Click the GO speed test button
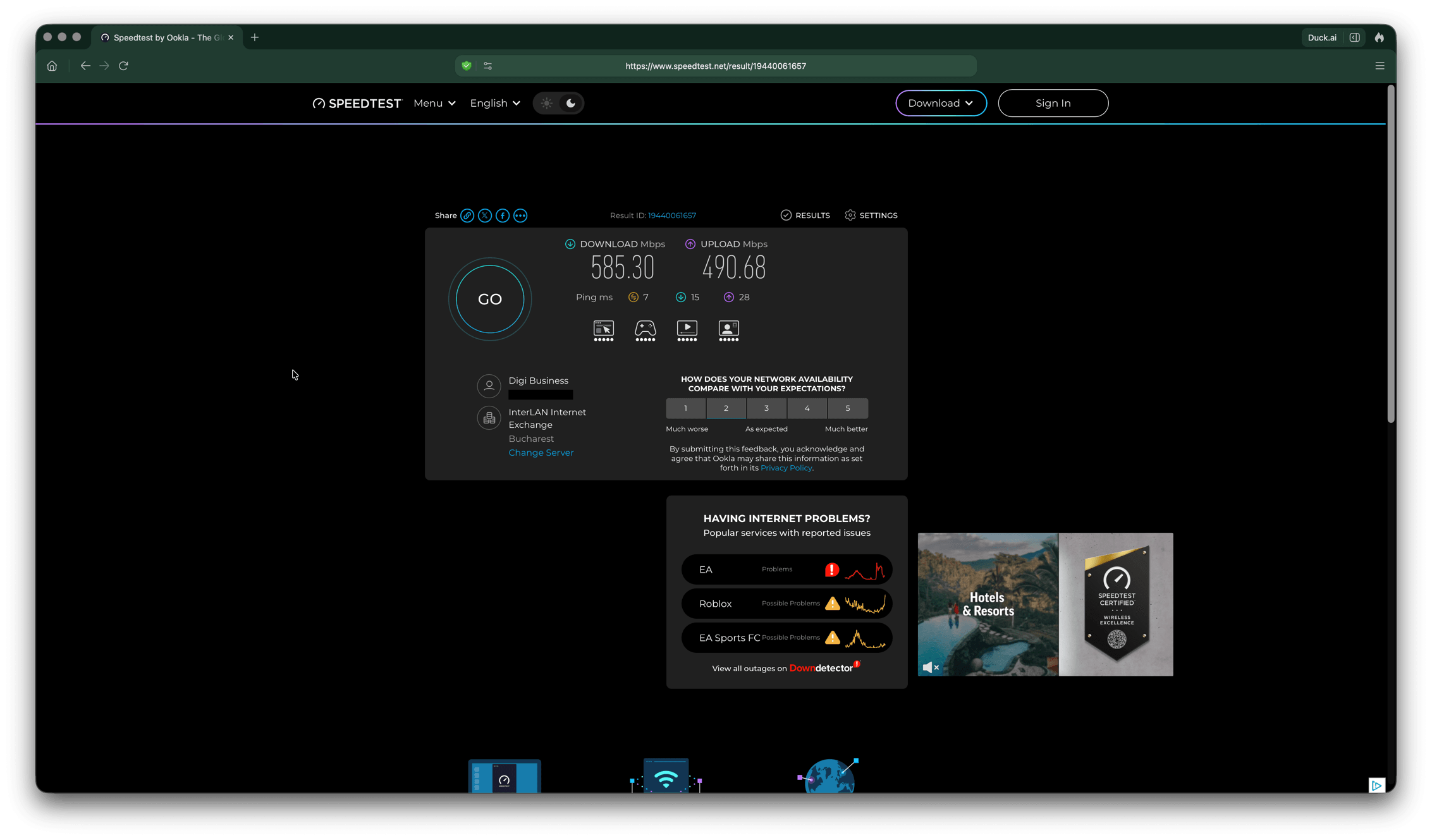The height and width of the screenshot is (840, 1432). (490, 299)
